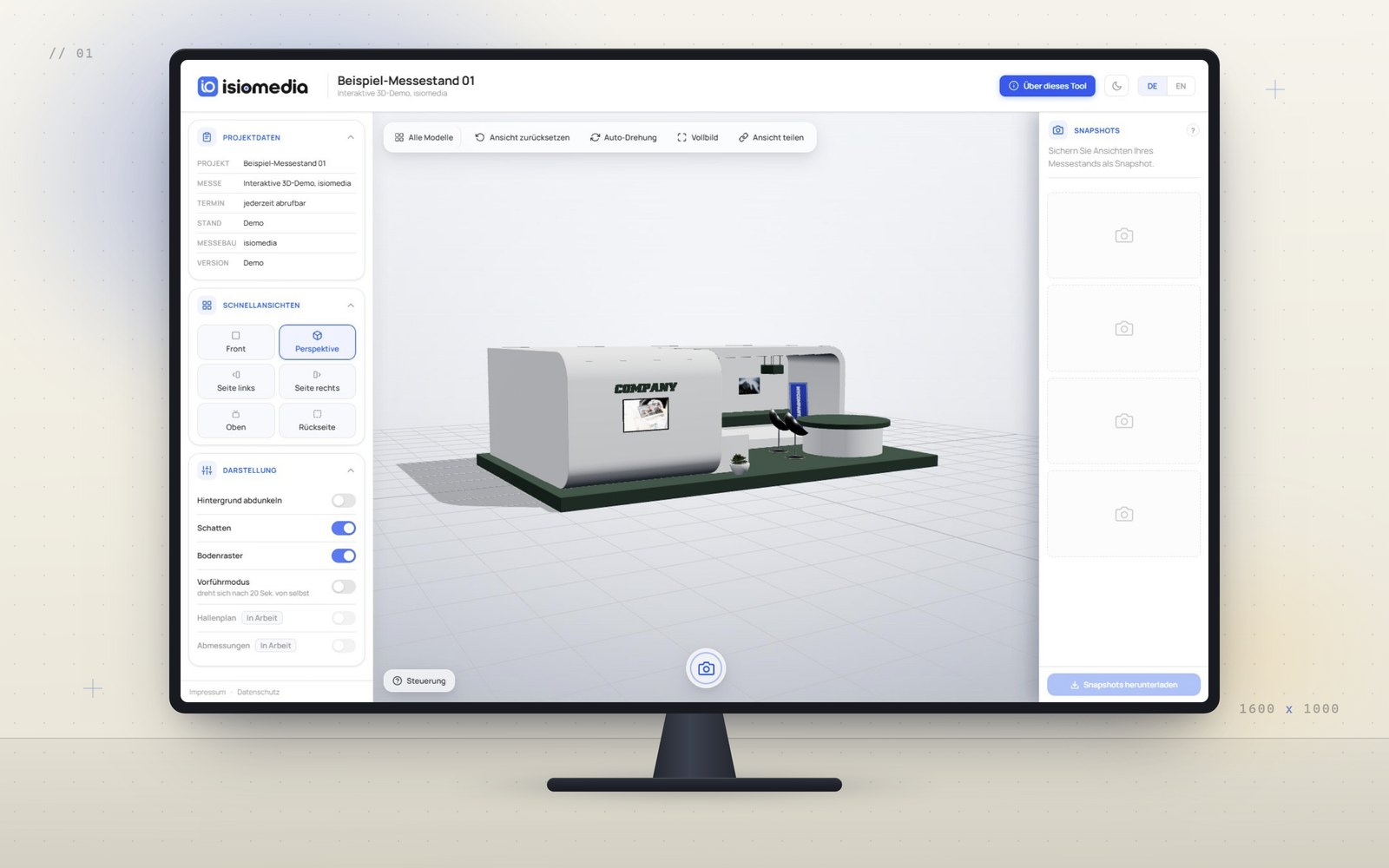The width and height of the screenshot is (1389, 868).
Task: Collapse the Projektdaten section
Action: (x=351, y=137)
